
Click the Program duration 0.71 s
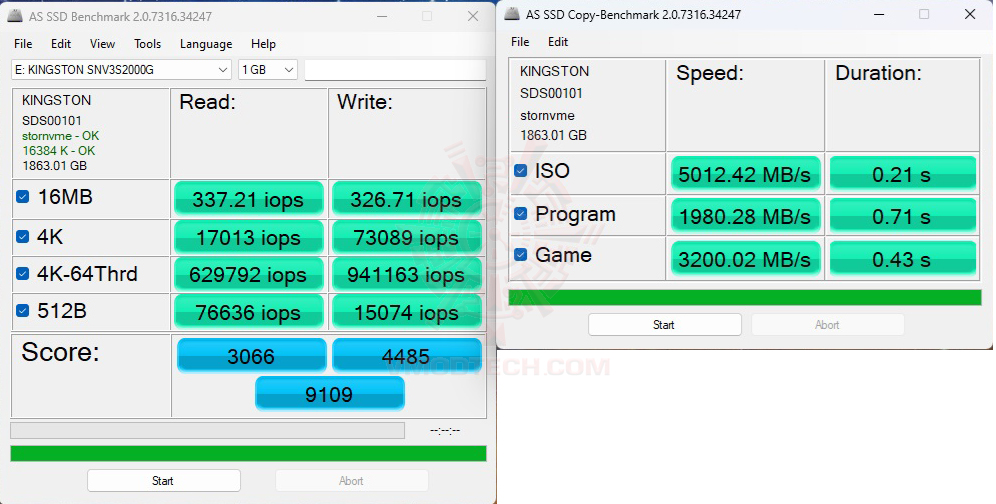point(903,216)
